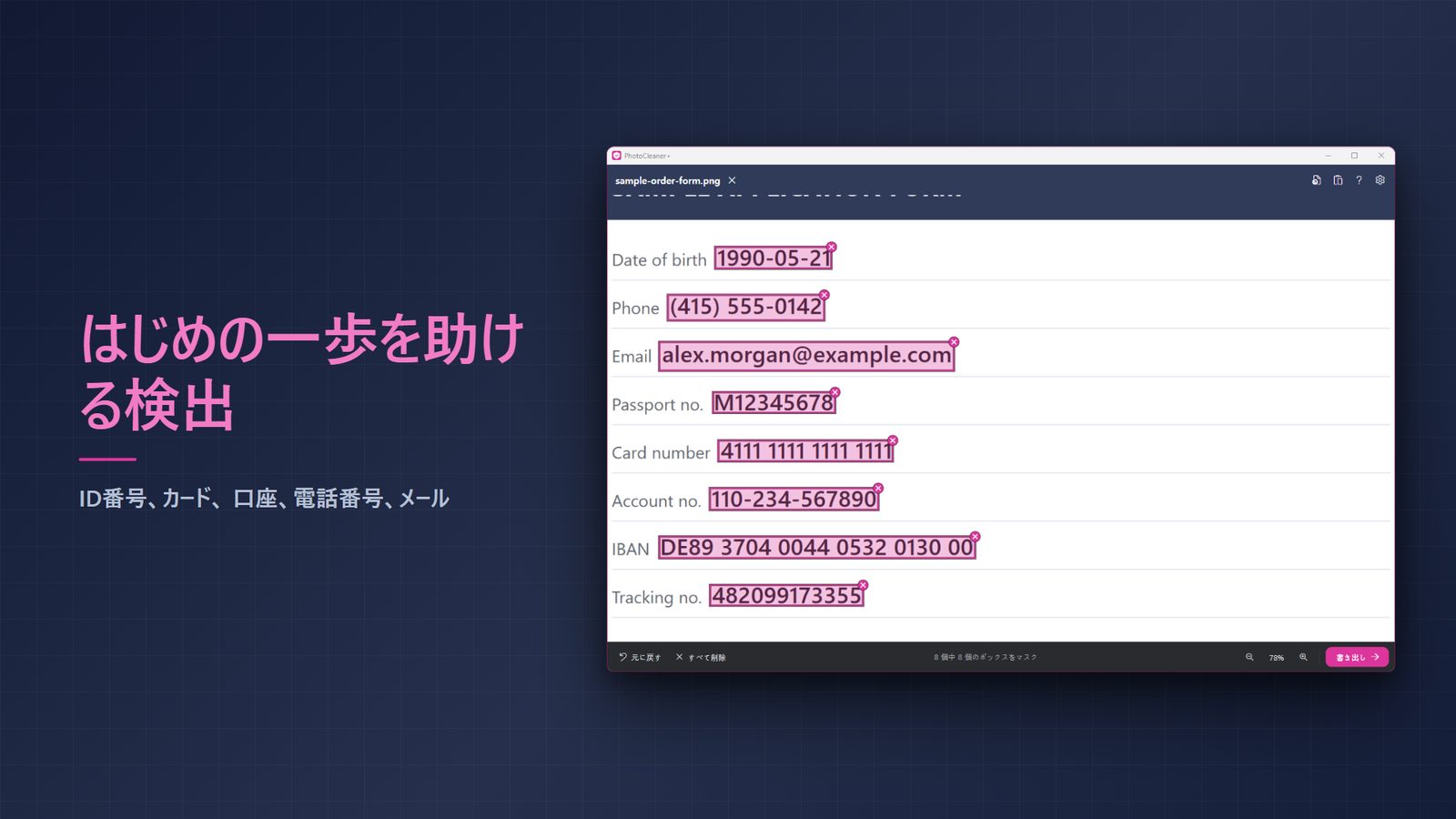
Task: Click the 78% zoom level value
Action: coord(1277,658)
